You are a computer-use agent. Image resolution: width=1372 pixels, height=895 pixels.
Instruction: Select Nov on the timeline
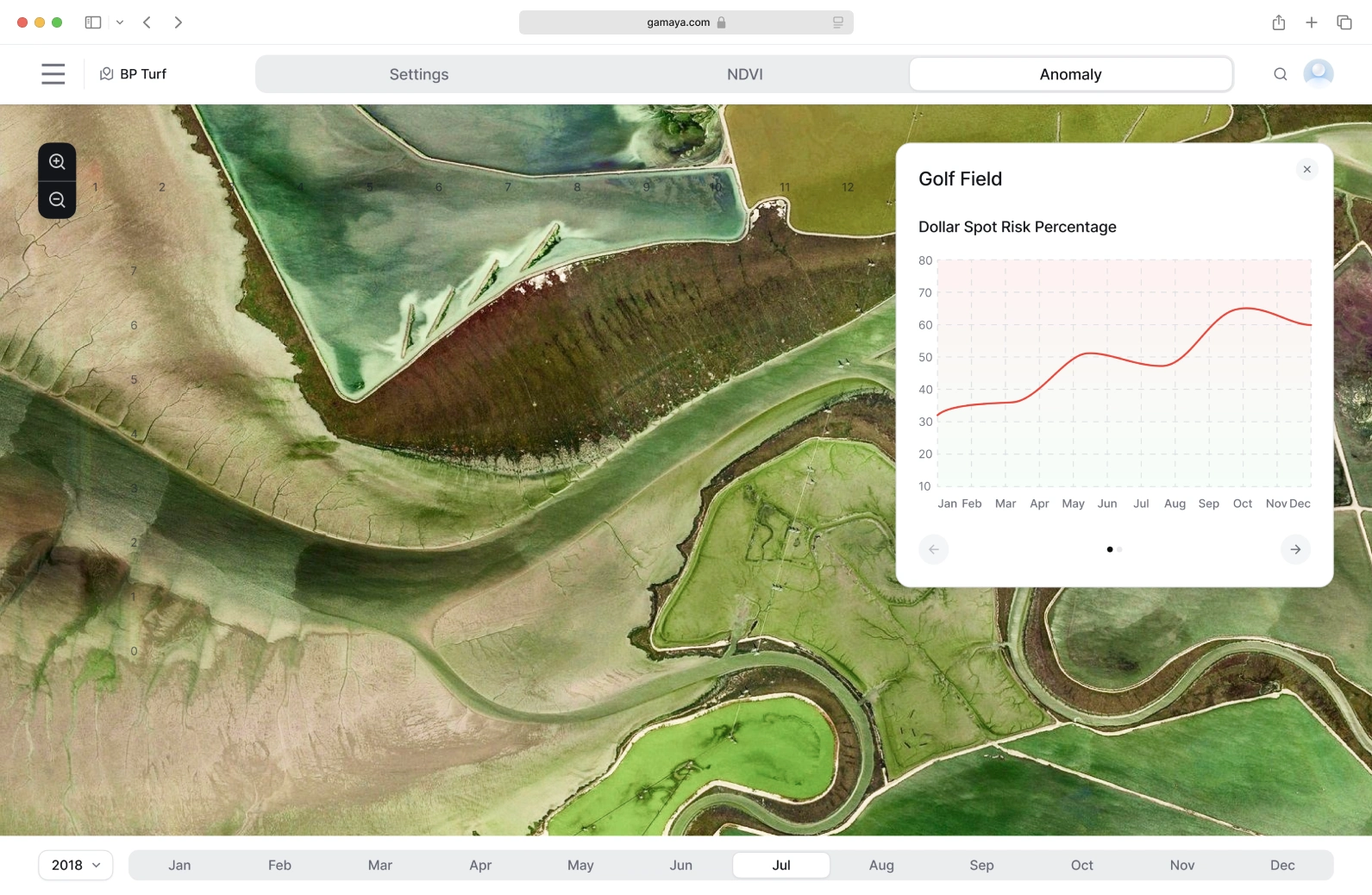(1182, 865)
